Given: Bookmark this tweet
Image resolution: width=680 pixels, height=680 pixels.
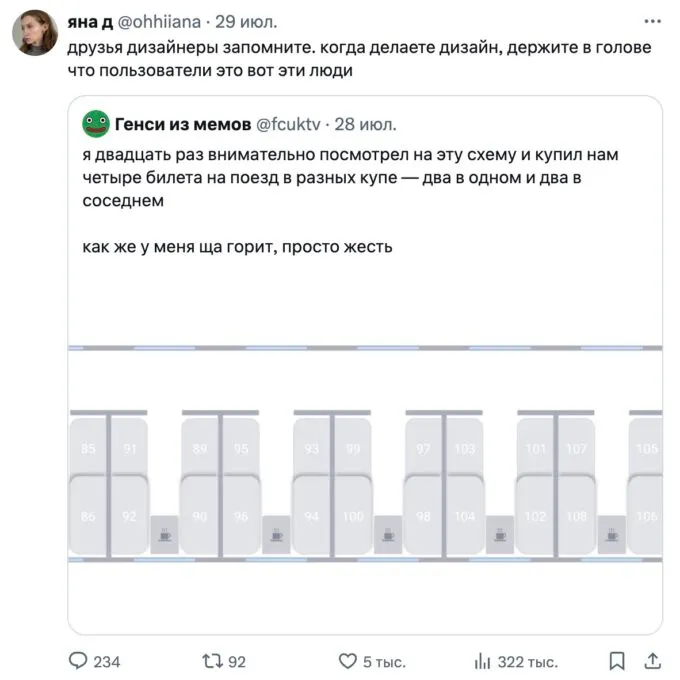Looking at the screenshot, I should point(617,661).
